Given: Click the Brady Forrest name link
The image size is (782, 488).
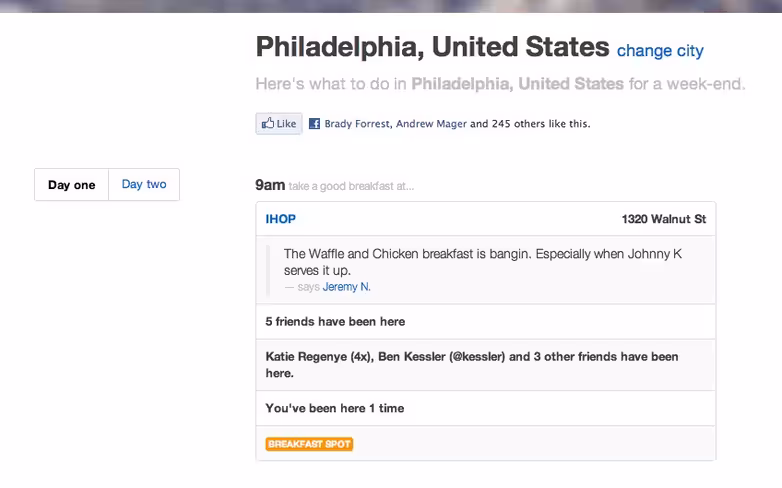Looking at the screenshot, I should pyautogui.click(x=357, y=124).
